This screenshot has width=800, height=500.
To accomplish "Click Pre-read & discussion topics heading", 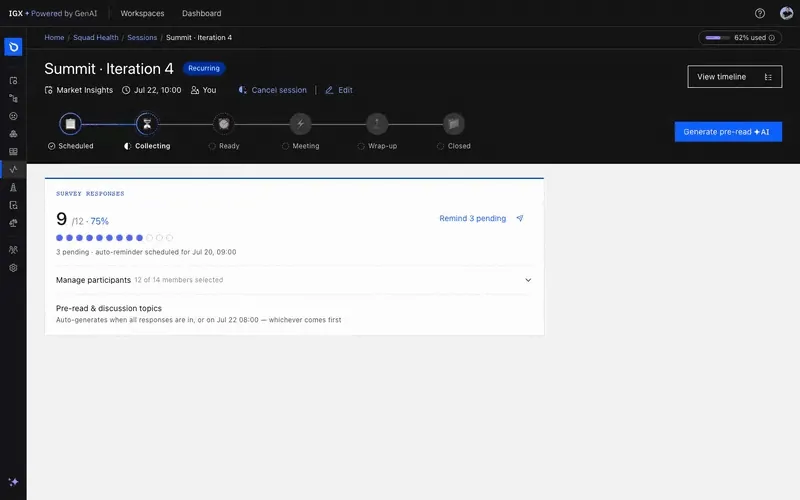I will (109, 308).
